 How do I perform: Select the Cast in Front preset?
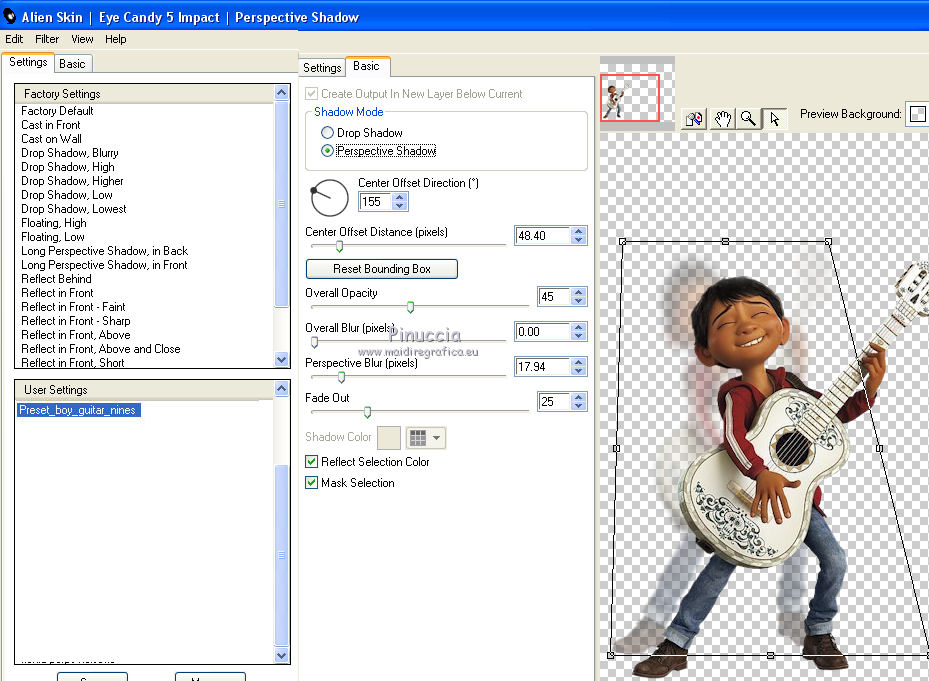(x=50, y=125)
